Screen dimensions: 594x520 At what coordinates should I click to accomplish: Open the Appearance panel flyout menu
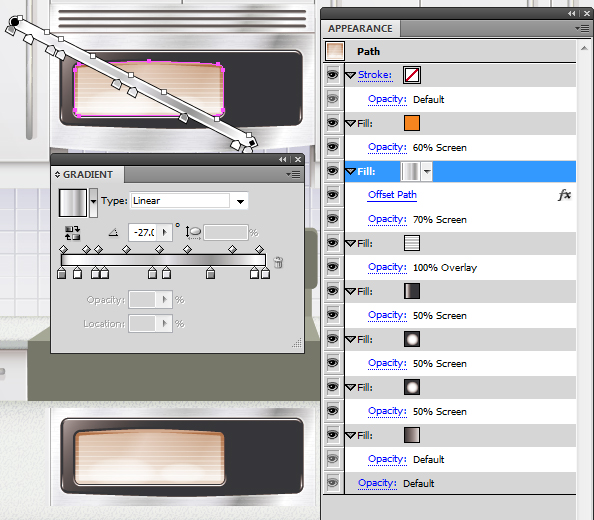582,28
